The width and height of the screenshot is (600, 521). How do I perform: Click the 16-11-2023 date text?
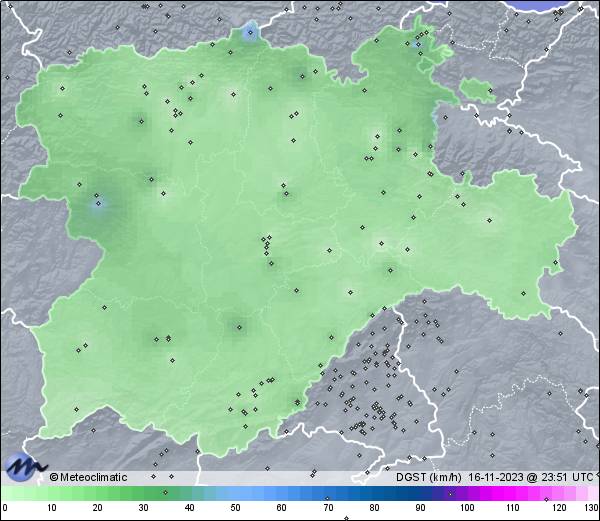pos(496,477)
